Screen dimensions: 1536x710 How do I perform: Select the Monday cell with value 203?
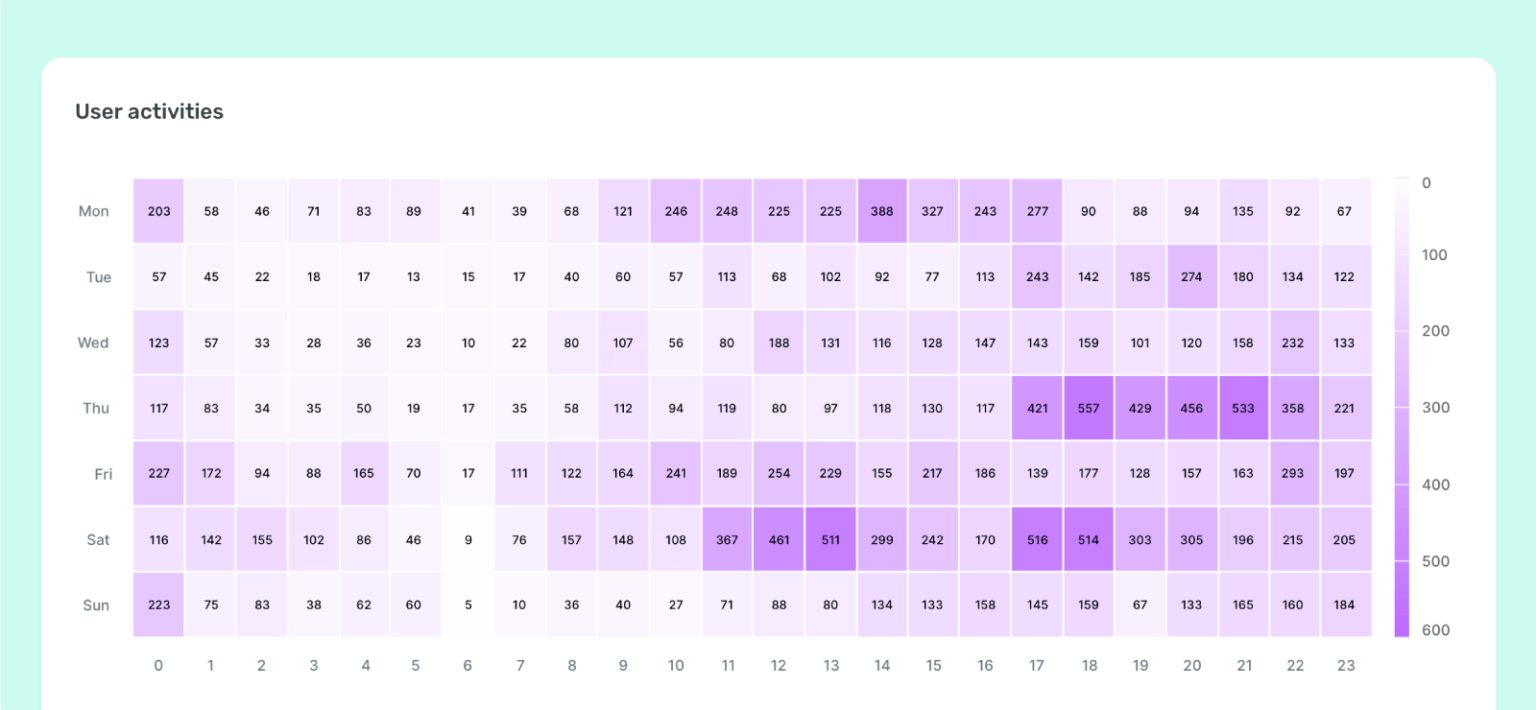click(159, 211)
